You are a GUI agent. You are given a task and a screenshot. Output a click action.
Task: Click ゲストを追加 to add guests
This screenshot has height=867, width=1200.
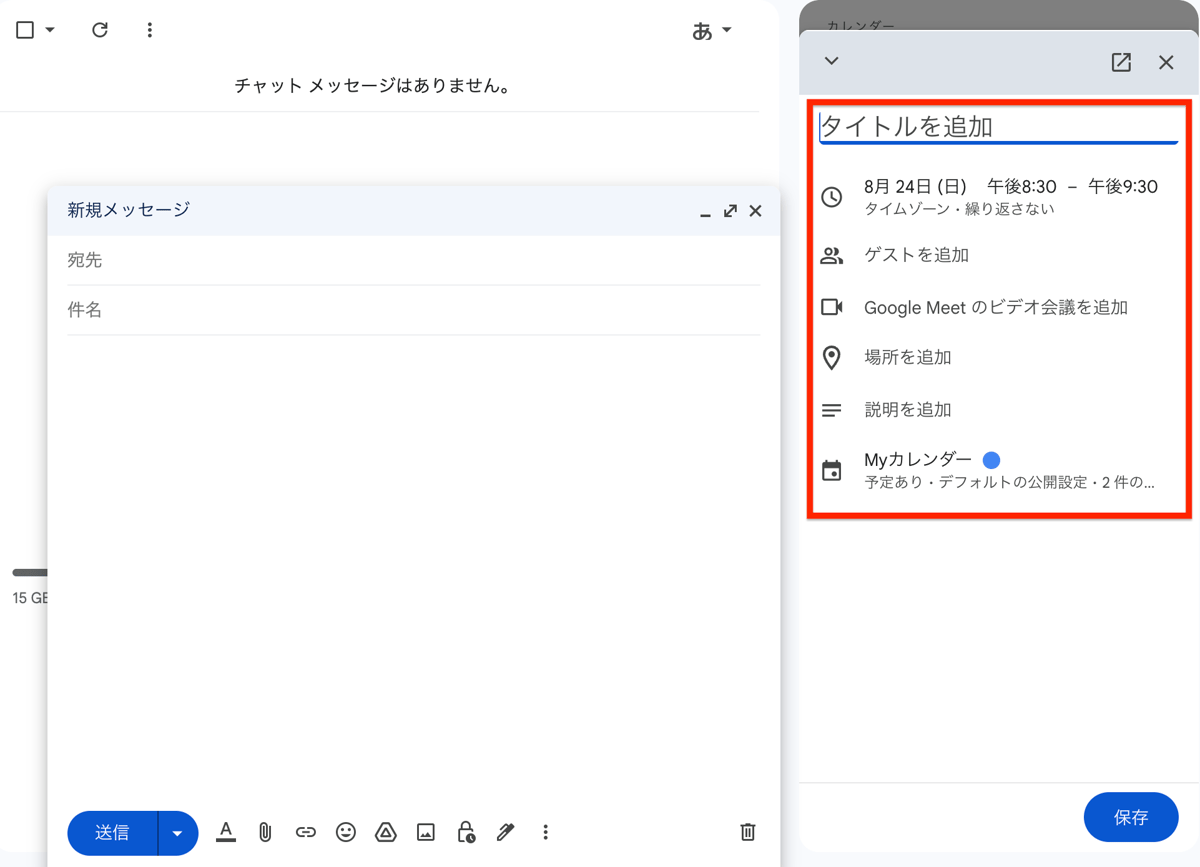[916, 255]
